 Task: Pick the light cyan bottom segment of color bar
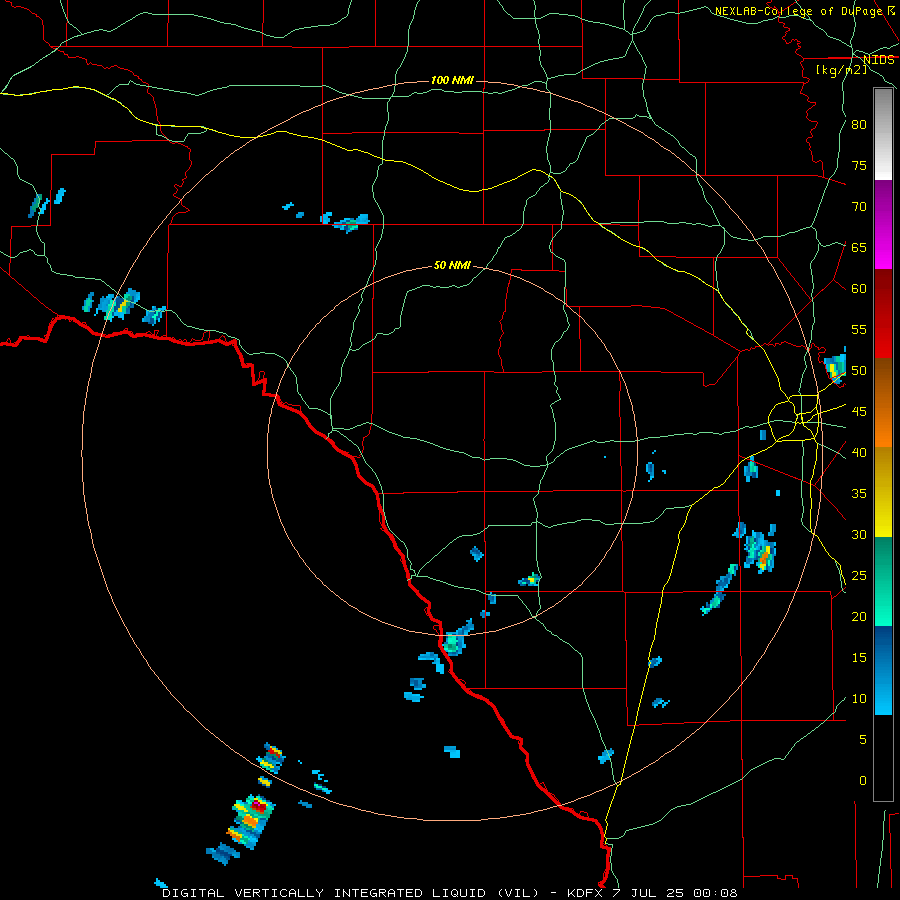(x=883, y=670)
